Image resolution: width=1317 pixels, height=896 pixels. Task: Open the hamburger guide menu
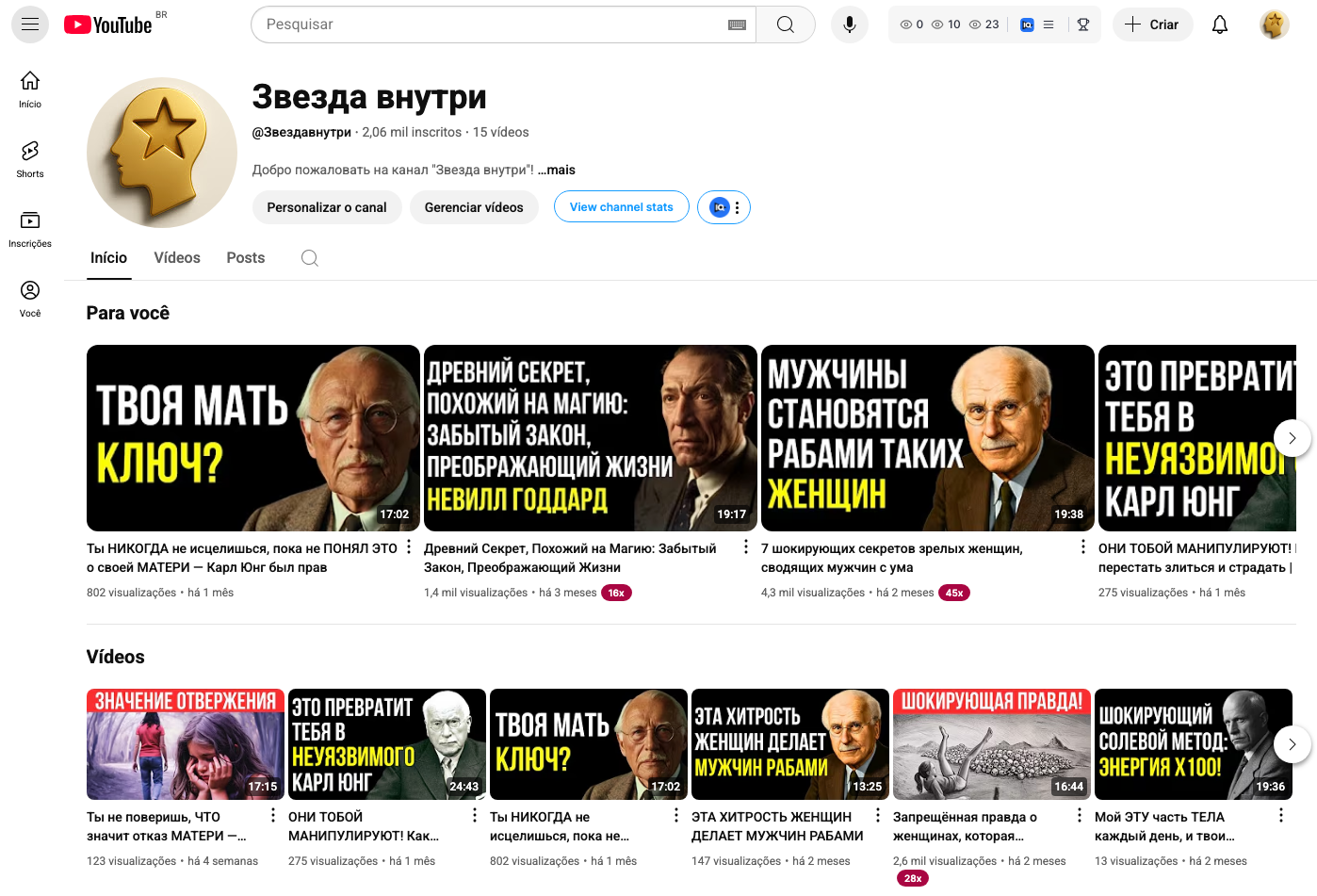click(x=30, y=24)
